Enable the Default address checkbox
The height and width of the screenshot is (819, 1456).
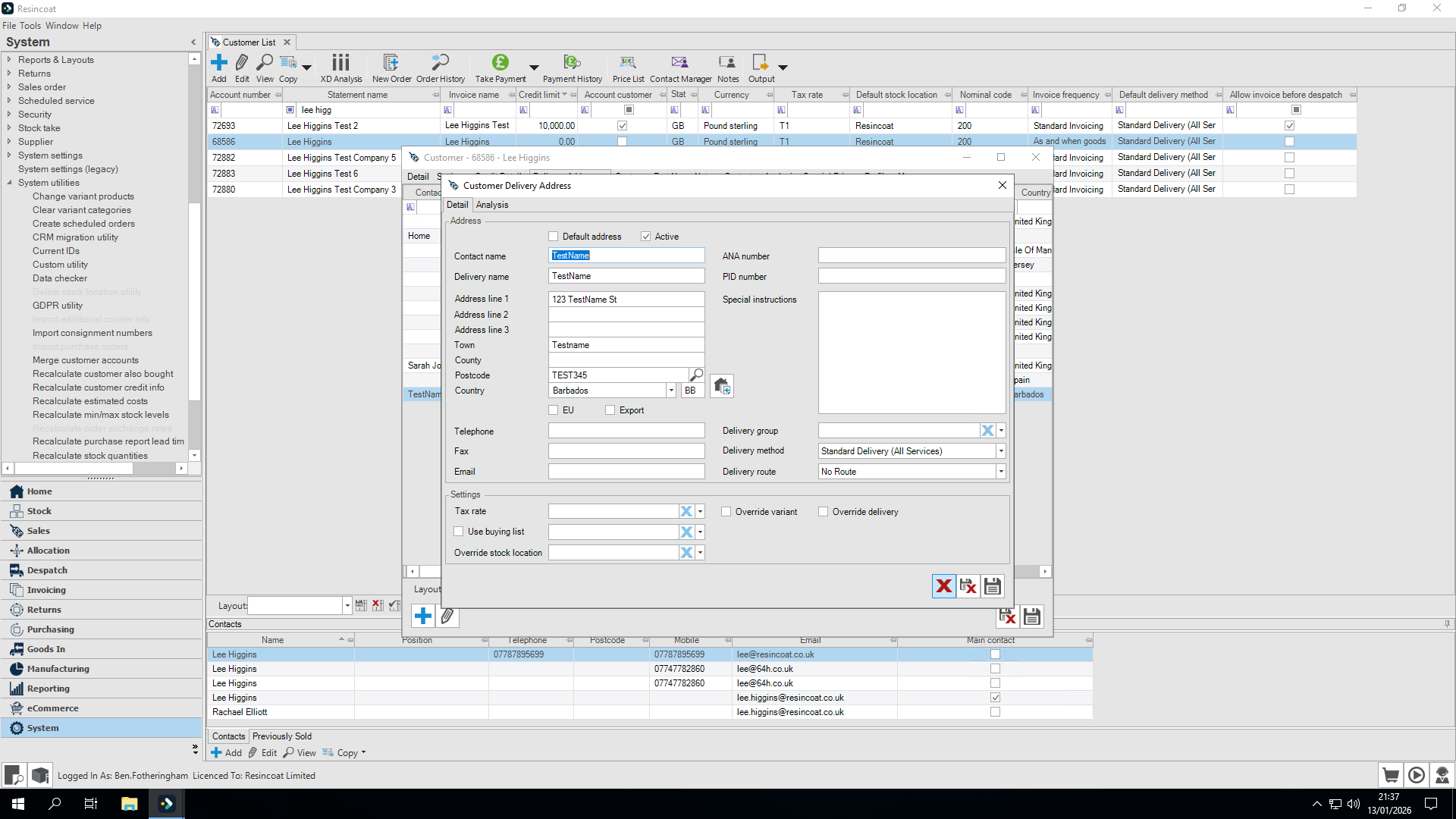(553, 236)
